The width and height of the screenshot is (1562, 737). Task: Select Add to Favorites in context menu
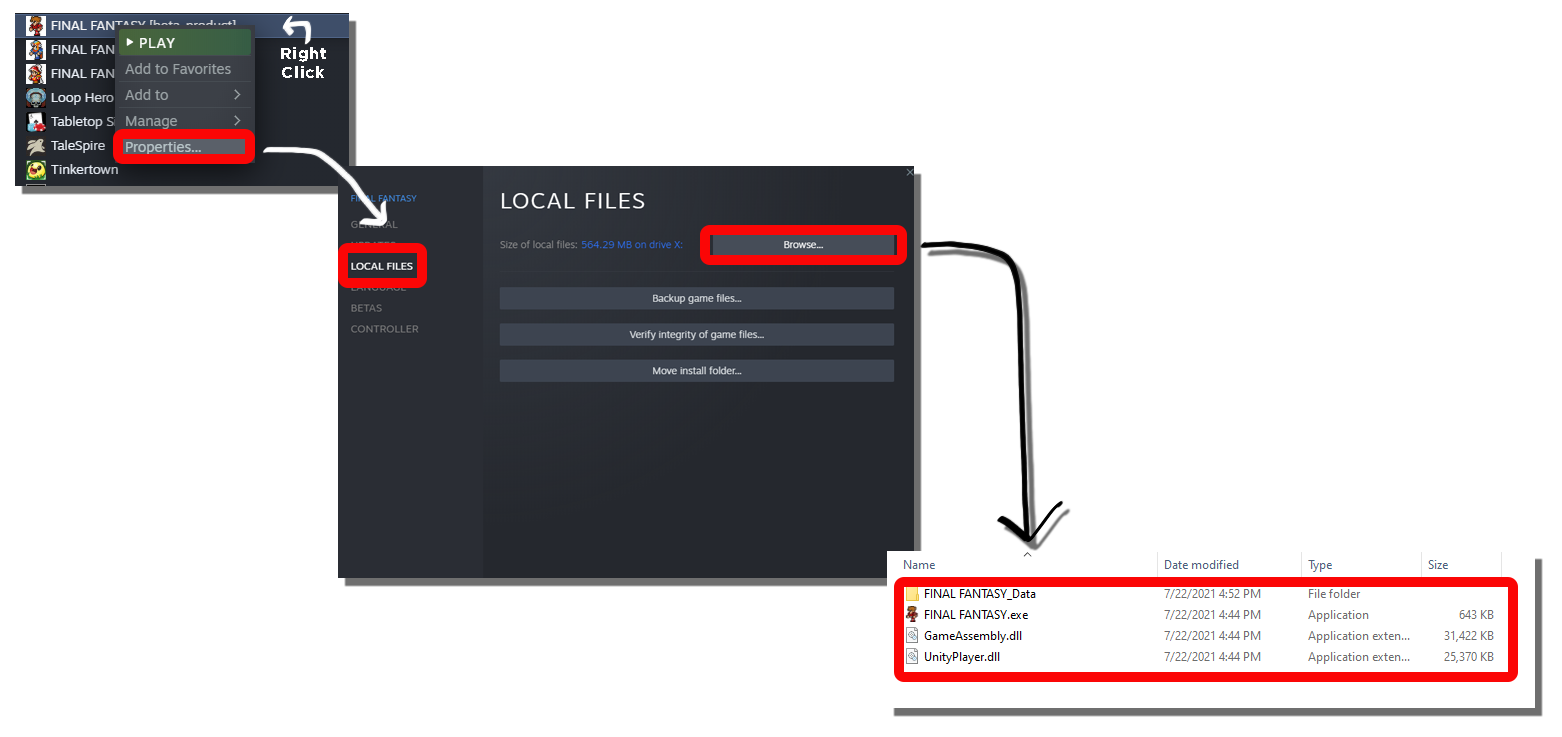pos(178,69)
